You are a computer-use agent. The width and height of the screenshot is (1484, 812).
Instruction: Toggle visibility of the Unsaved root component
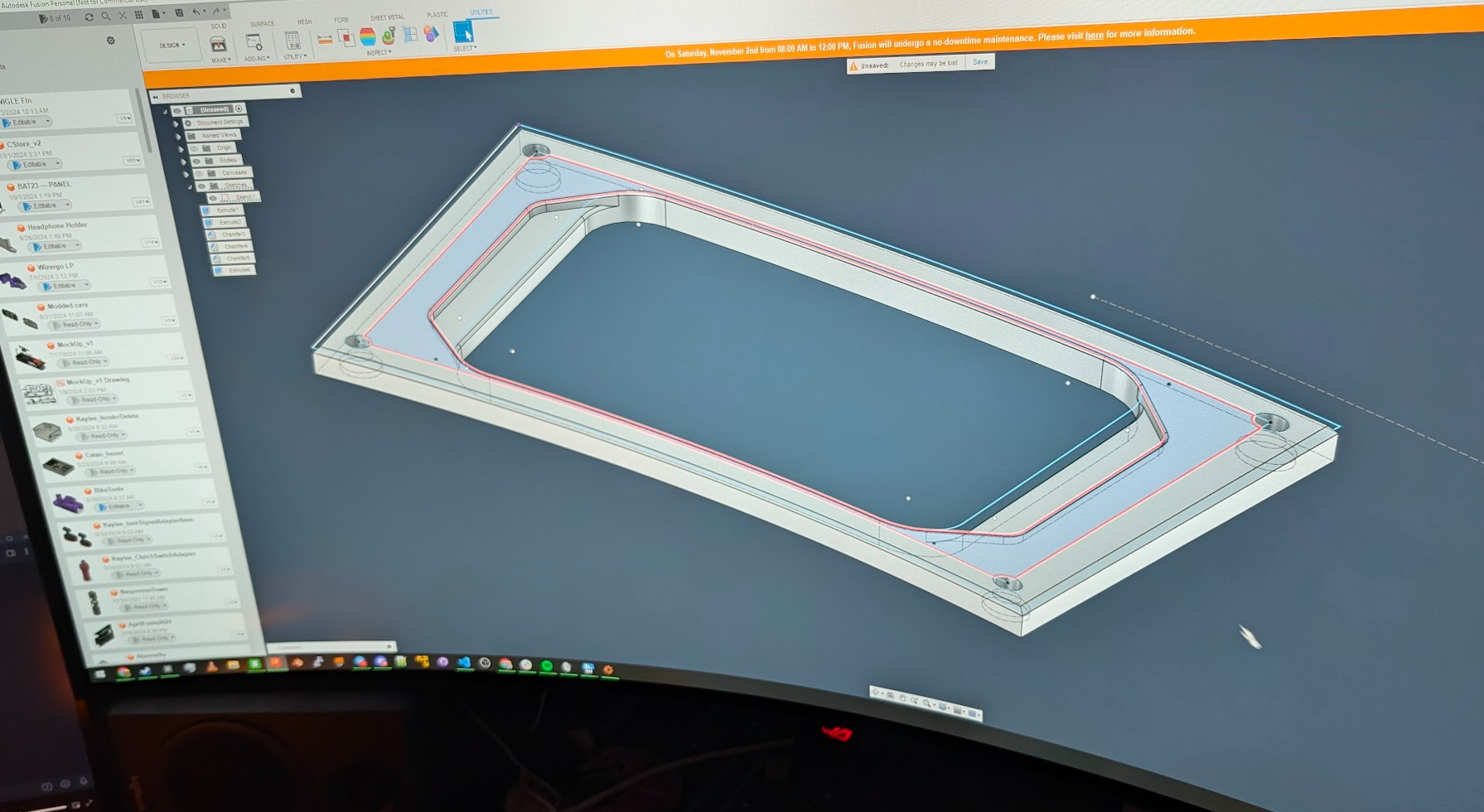click(176, 110)
